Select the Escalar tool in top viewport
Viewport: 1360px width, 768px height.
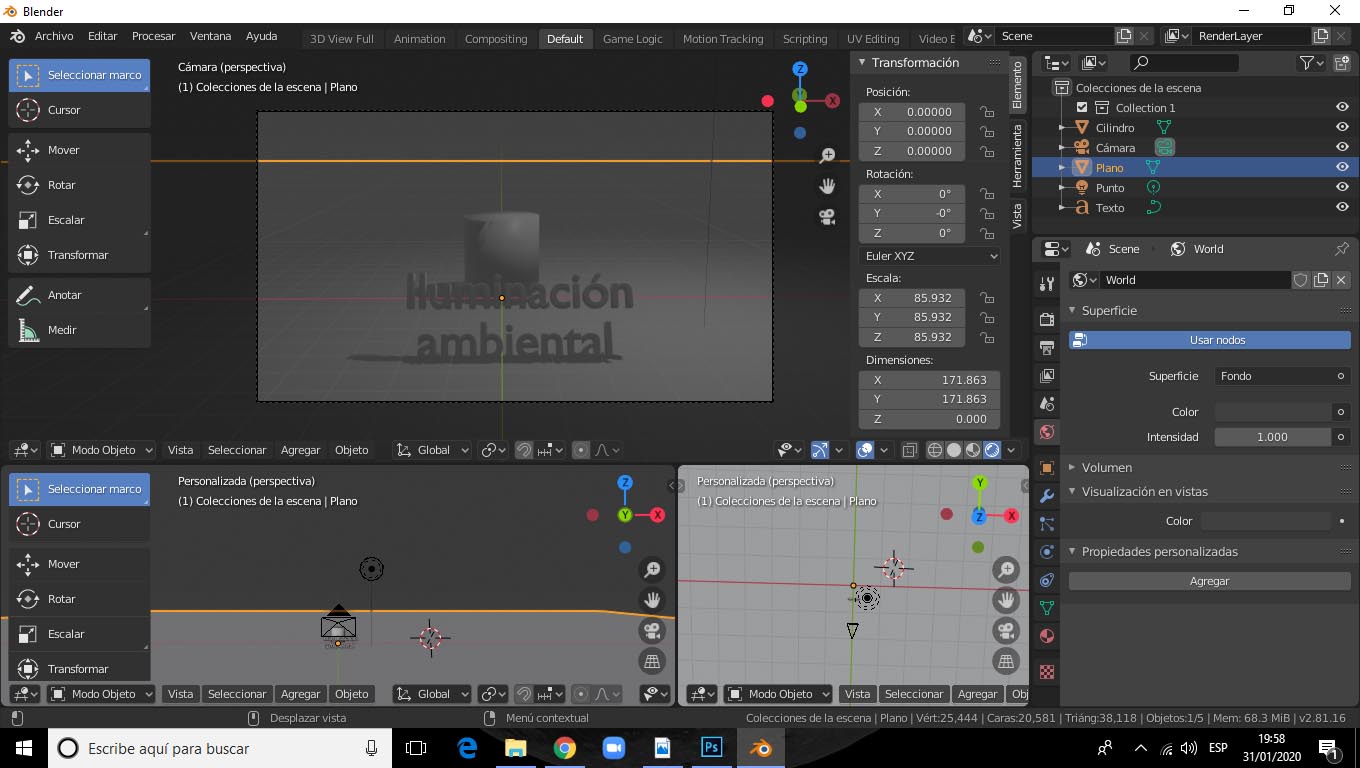tap(80, 220)
